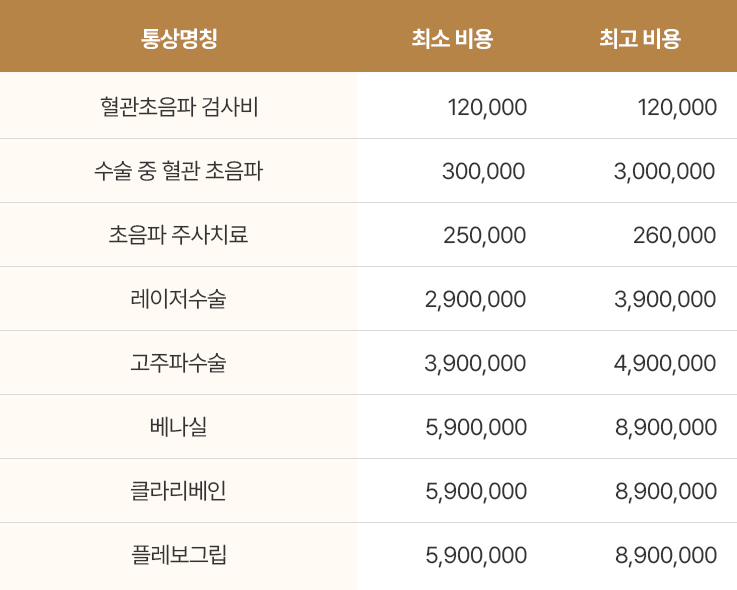Select the 베나실 row label
The height and width of the screenshot is (590, 737).
click(x=179, y=427)
